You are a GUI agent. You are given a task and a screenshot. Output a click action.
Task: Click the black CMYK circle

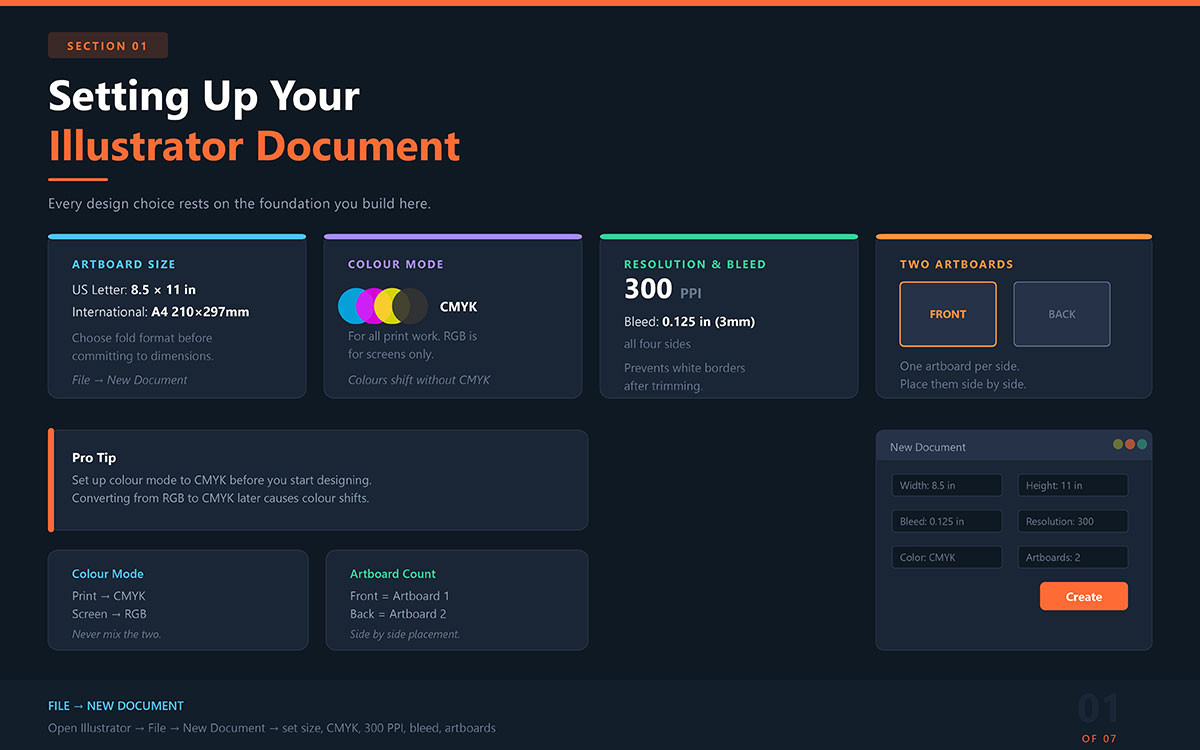[x=410, y=306]
